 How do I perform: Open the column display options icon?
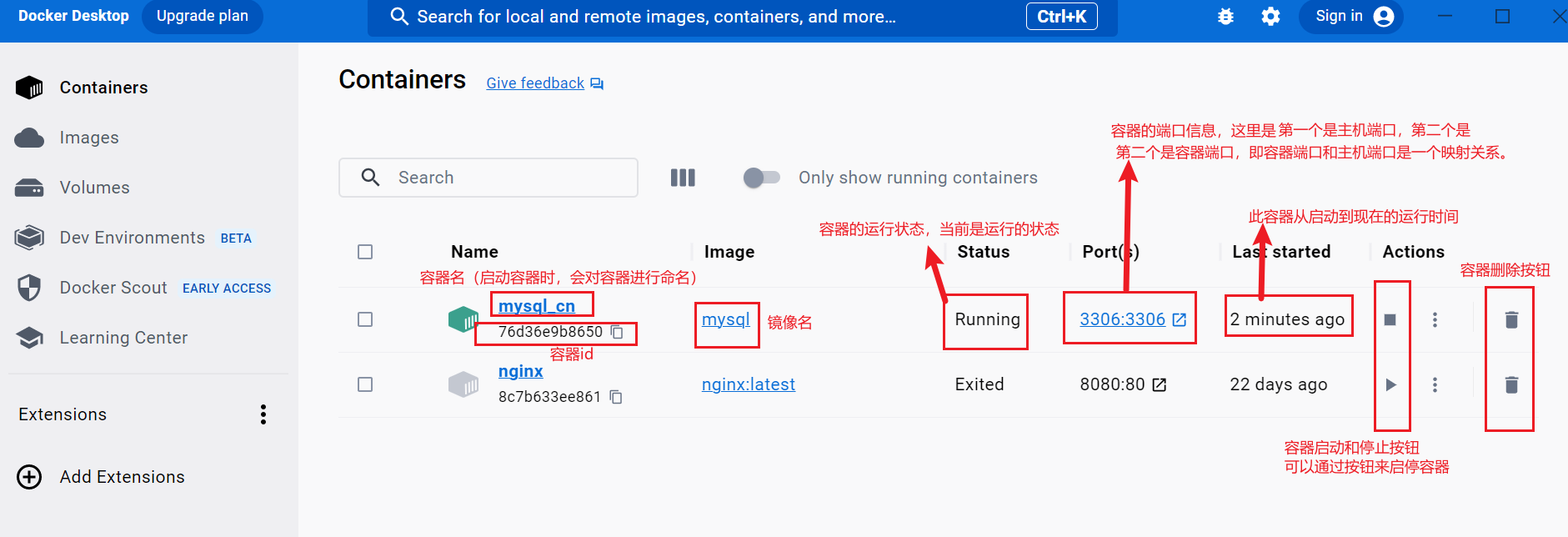click(x=683, y=178)
